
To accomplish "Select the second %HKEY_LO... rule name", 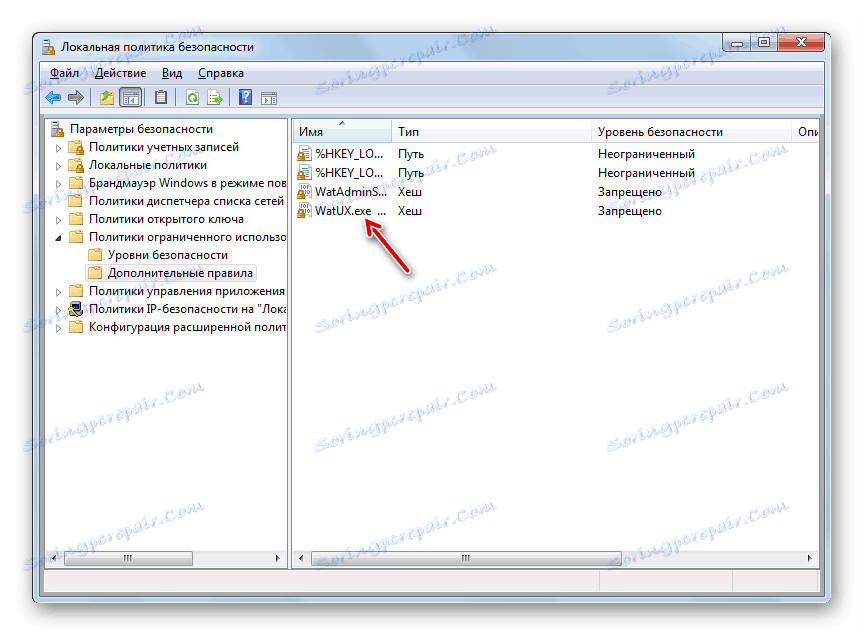I will [x=349, y=173].
